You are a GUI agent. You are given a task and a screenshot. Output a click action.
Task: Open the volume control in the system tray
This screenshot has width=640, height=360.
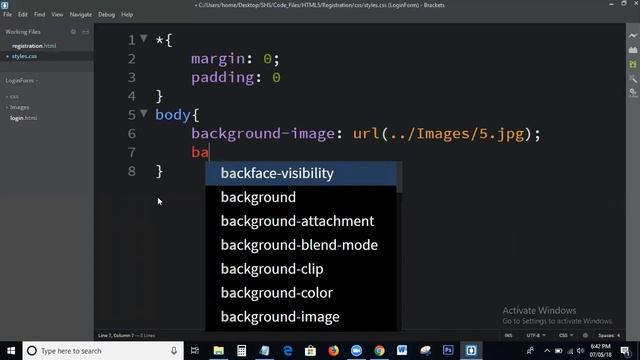pyautogui.click(x=580, y=351)
